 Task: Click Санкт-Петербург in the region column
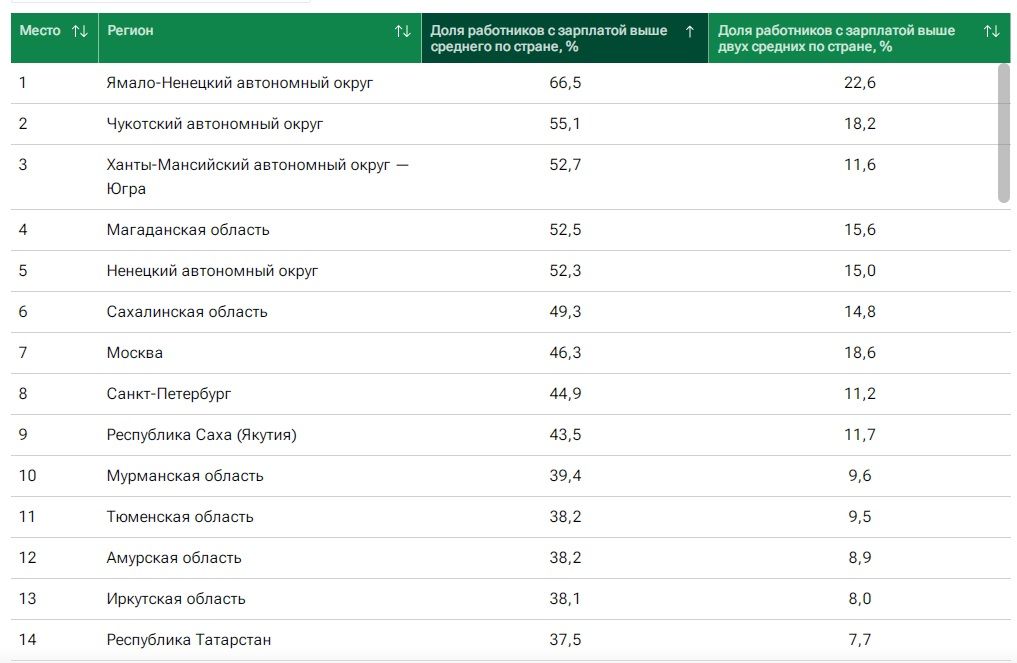coord(169,394)
